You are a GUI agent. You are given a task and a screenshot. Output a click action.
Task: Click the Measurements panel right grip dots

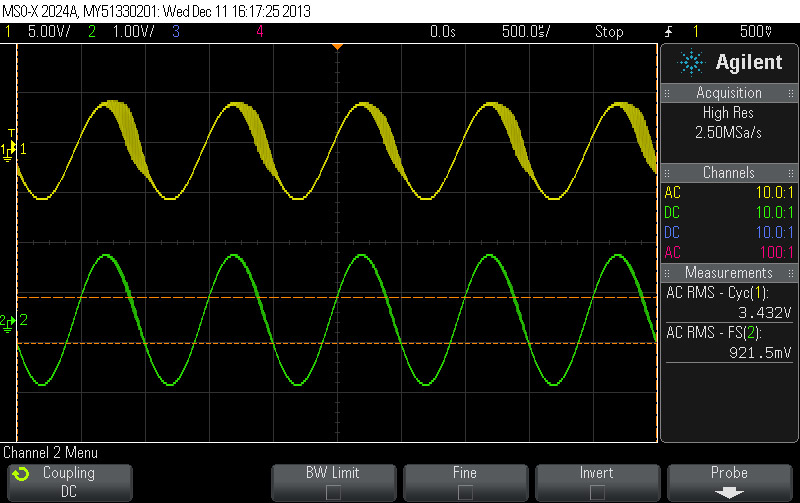click(791, 273)
